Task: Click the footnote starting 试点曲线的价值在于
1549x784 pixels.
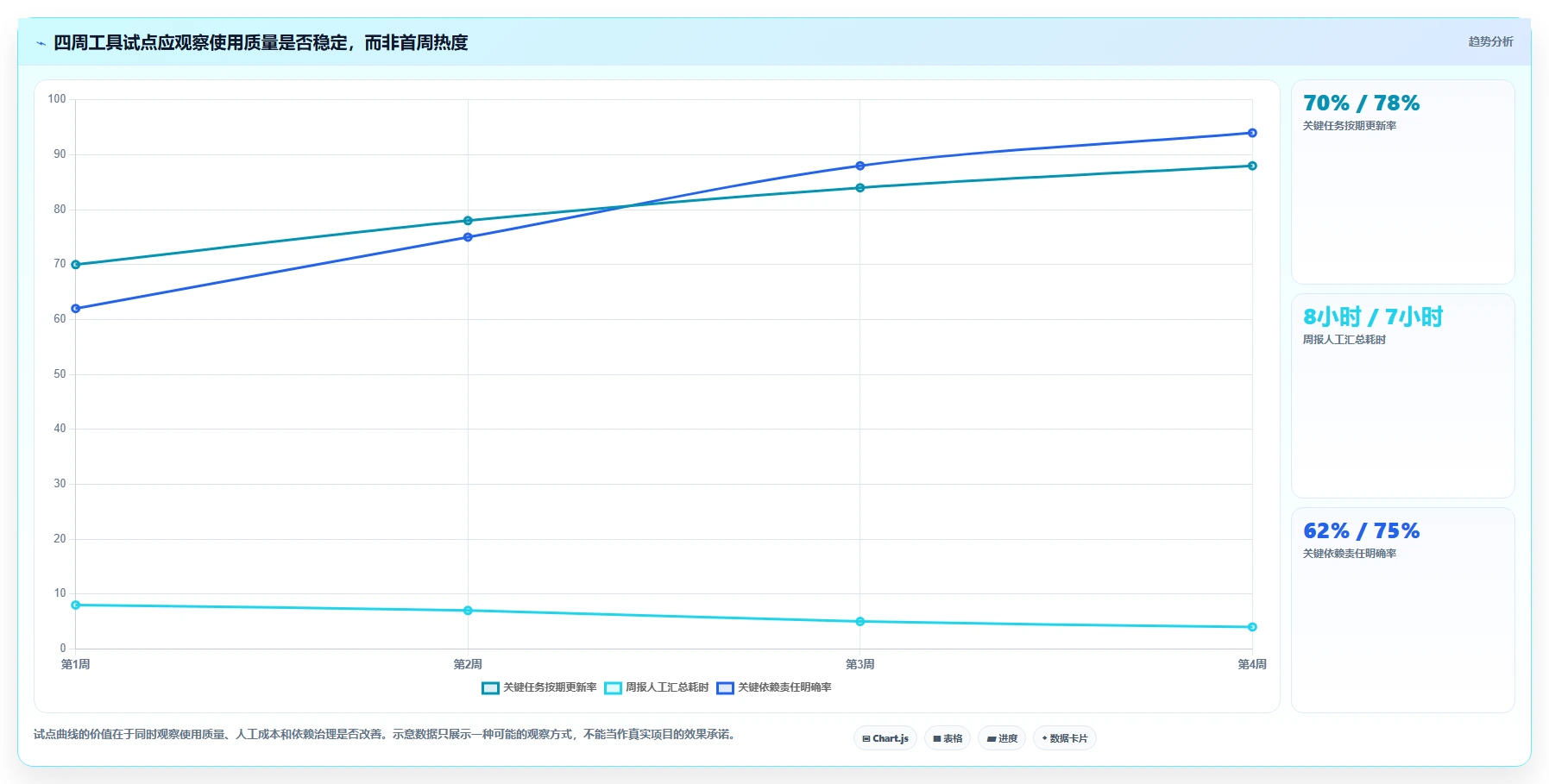Action: coord(384,735)
